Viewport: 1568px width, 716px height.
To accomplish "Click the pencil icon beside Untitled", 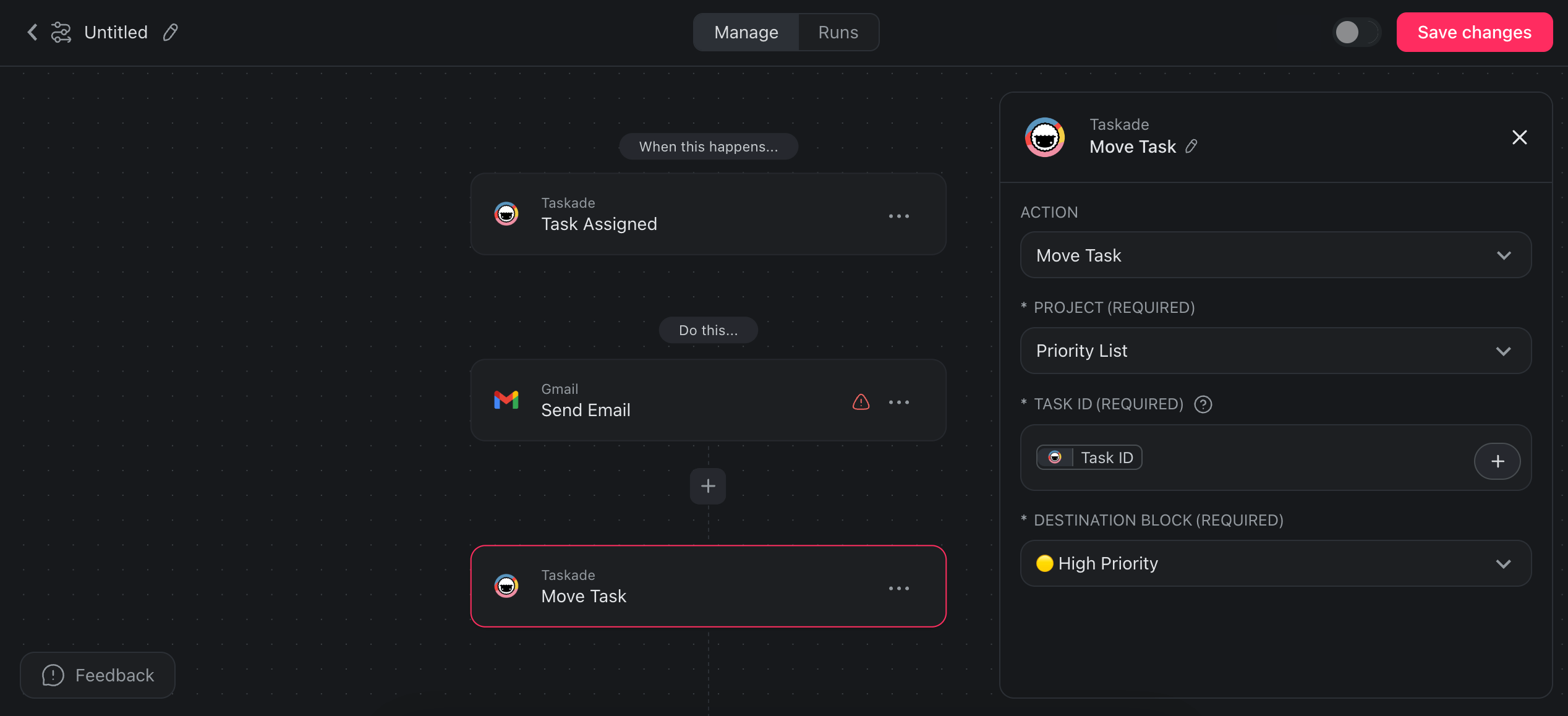I will pyautogui.click(x=171, y=32).
